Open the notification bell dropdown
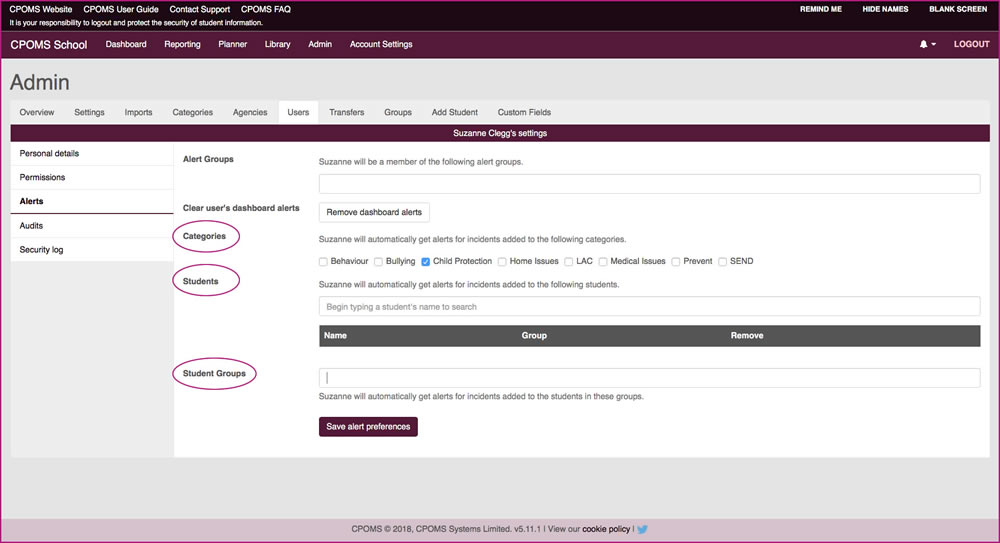 tap(927, 44)
